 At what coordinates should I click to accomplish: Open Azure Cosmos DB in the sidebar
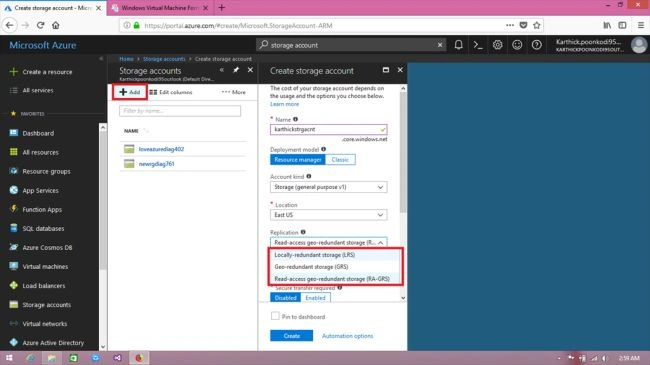click(x=47, y=248)
